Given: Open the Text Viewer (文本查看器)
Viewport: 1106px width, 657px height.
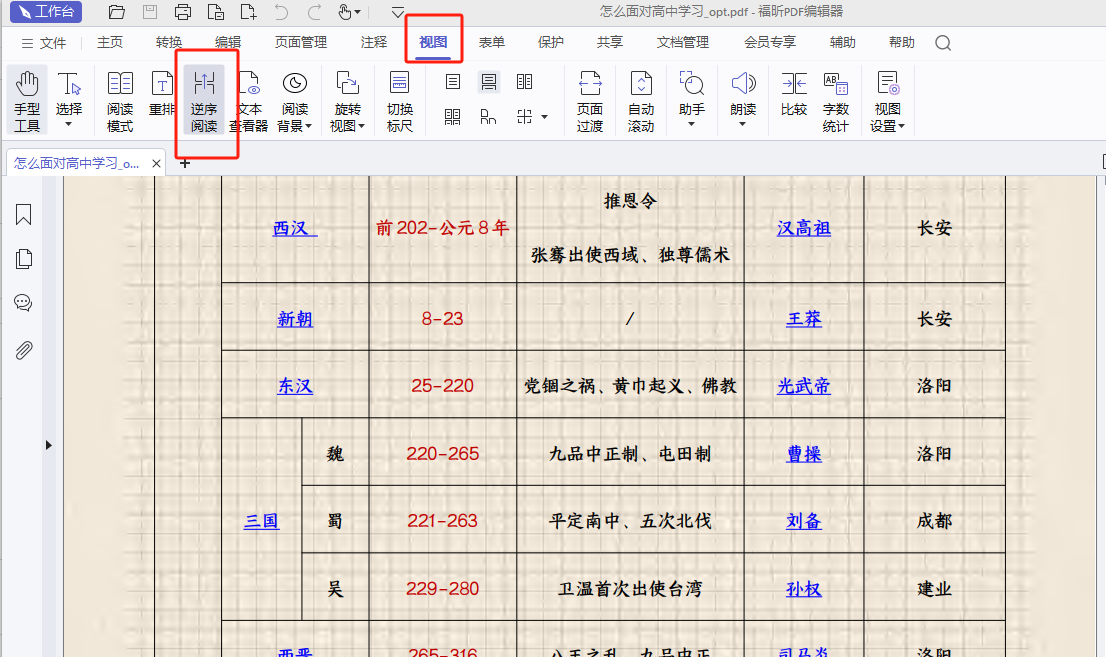Looking at the screenshot, I should tap(248, 100).
